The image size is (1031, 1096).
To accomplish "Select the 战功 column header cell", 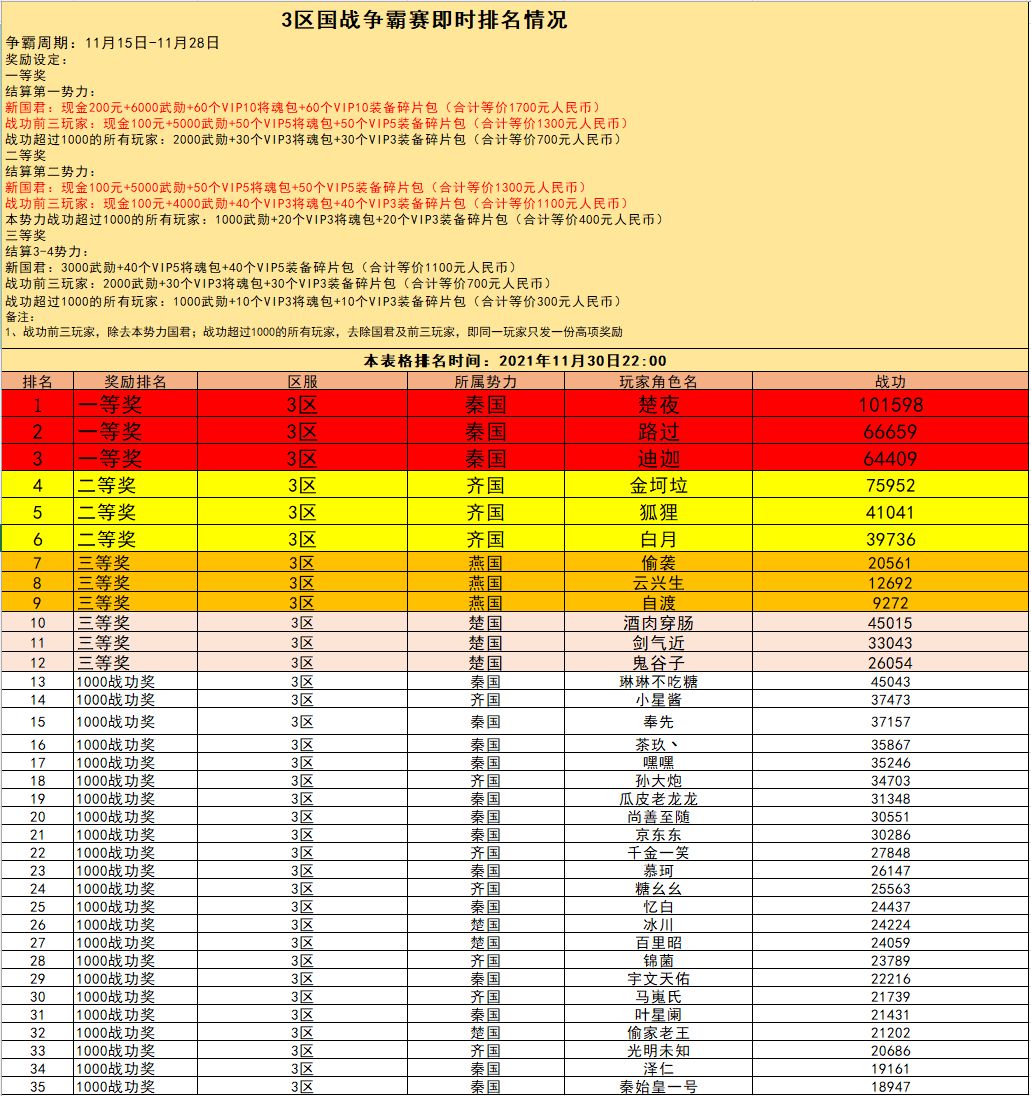I will click(890, 382).
